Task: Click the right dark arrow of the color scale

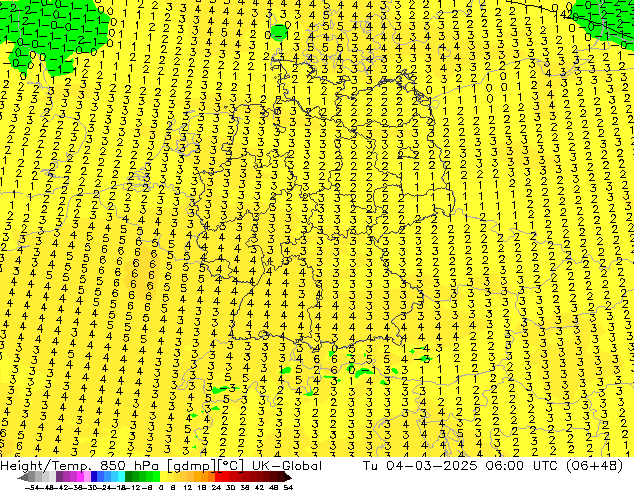Action: (288, 477)
